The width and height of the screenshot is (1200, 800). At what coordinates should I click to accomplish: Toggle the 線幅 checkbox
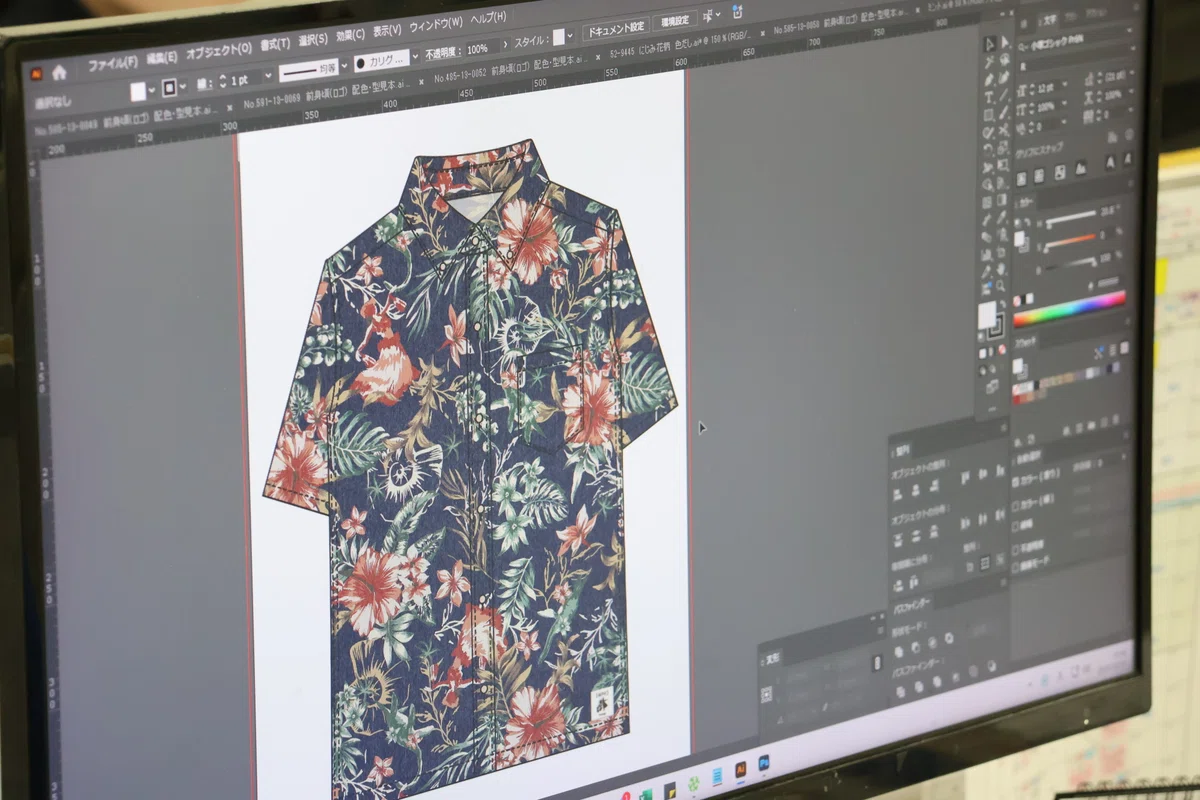[x=1016, y=526]
